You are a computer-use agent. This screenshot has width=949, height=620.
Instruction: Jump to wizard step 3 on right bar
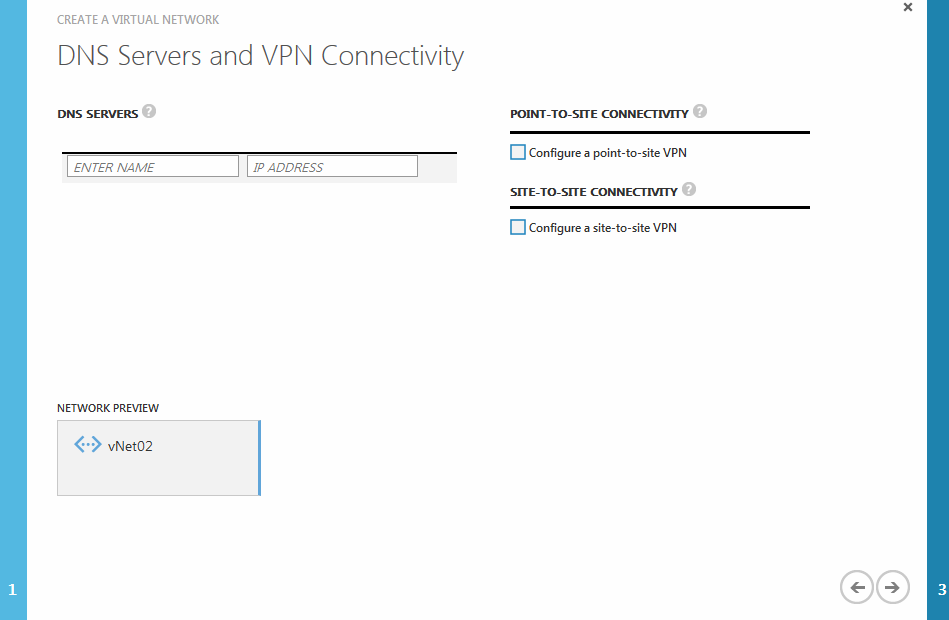pos(941,590)
